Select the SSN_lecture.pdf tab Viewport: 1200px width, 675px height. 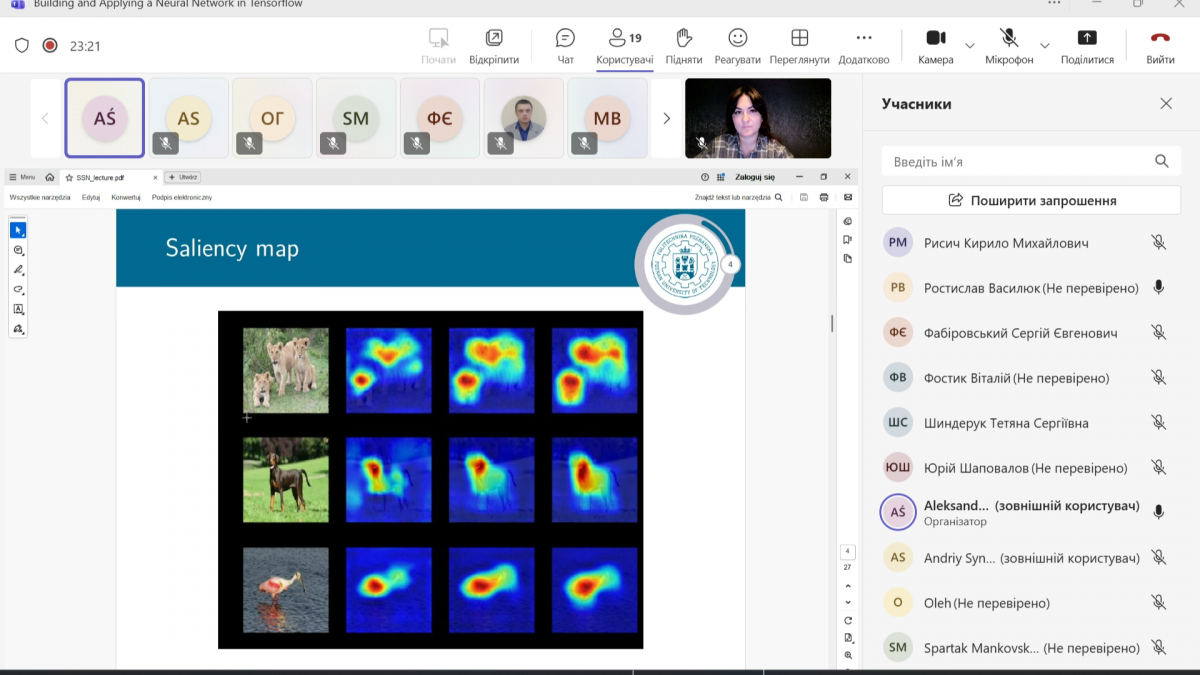[x=100, y=177]
